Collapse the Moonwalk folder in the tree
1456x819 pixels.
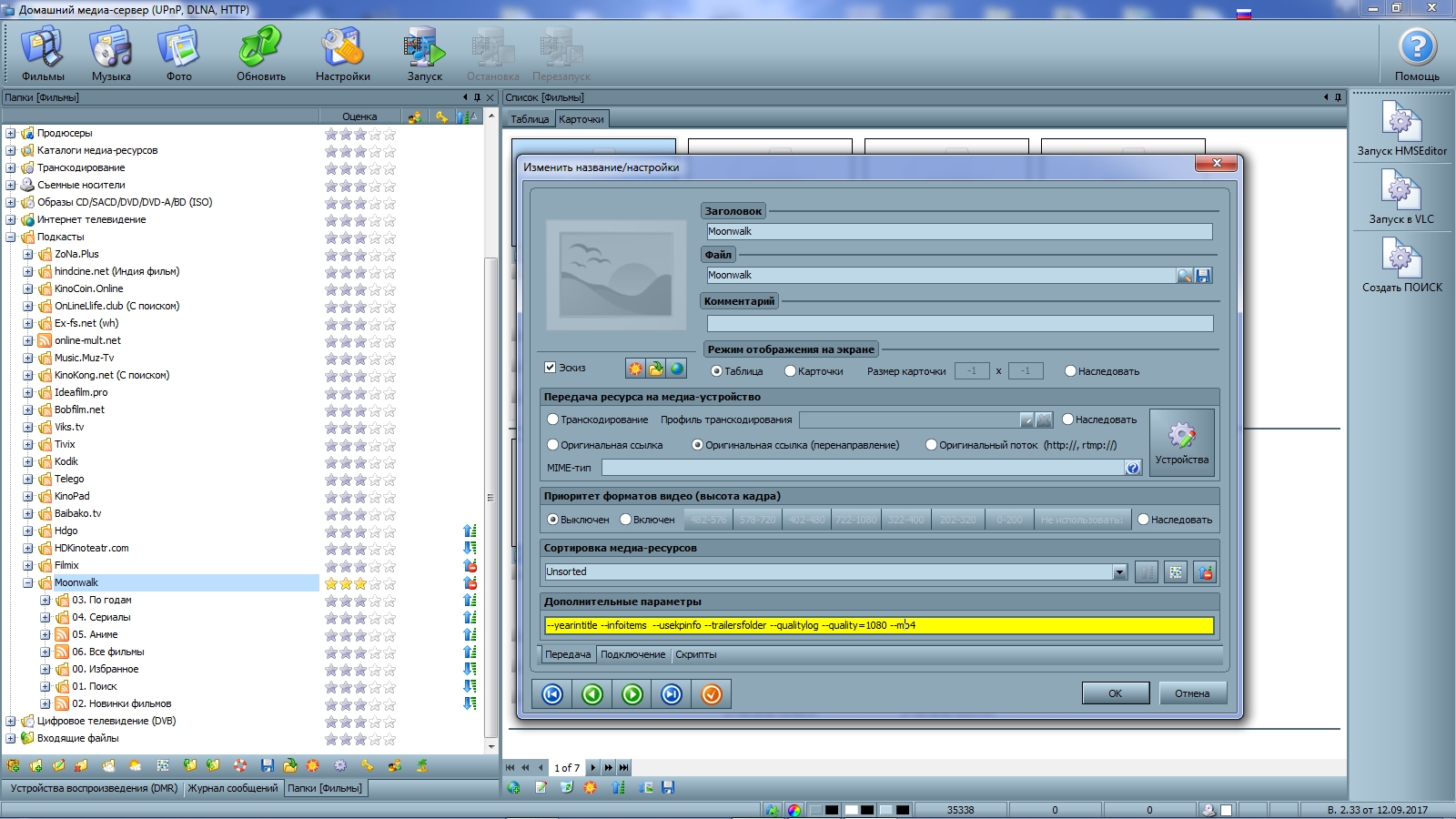click(x=28, y=583)
